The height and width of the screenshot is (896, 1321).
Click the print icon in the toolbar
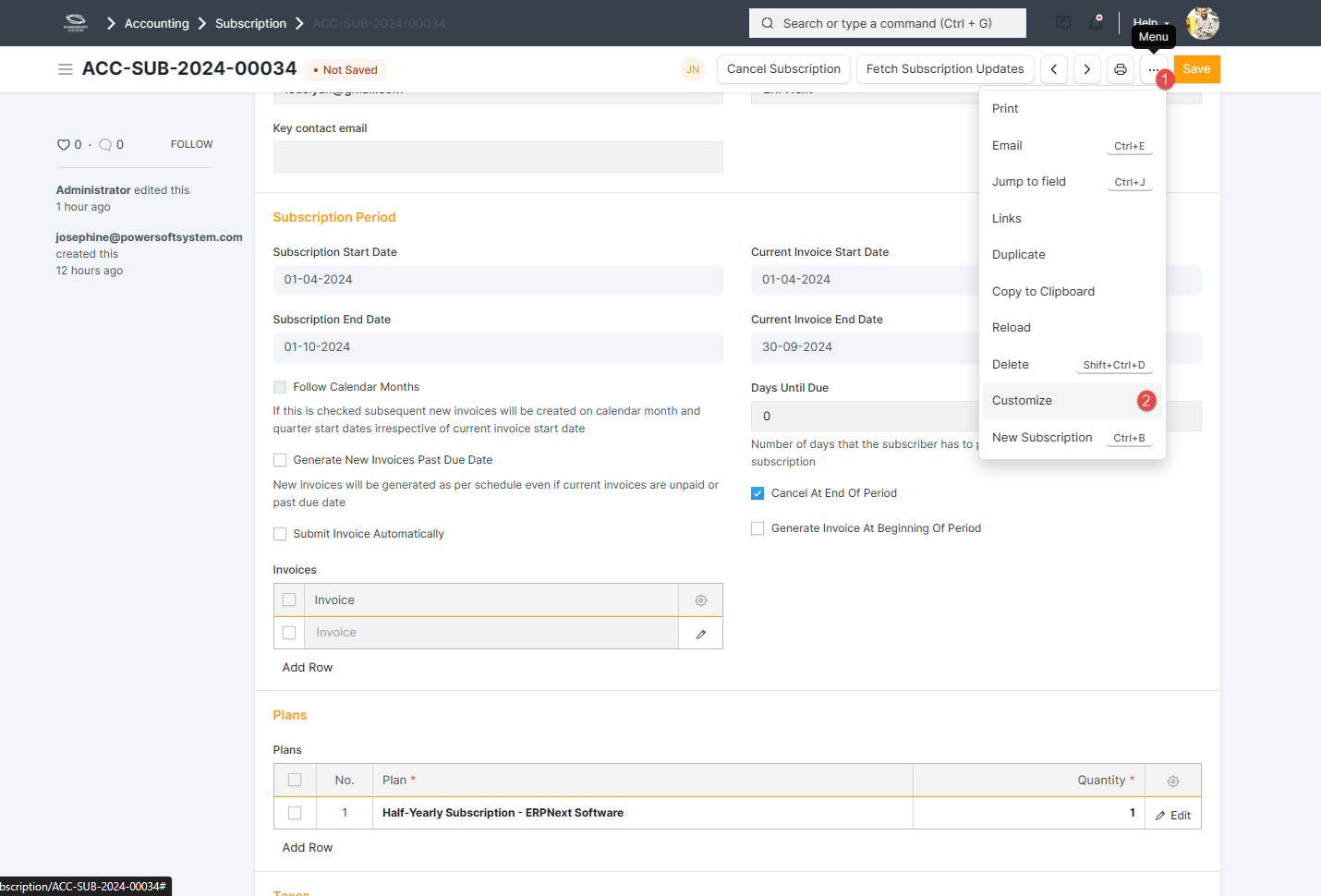[1120, 69]
